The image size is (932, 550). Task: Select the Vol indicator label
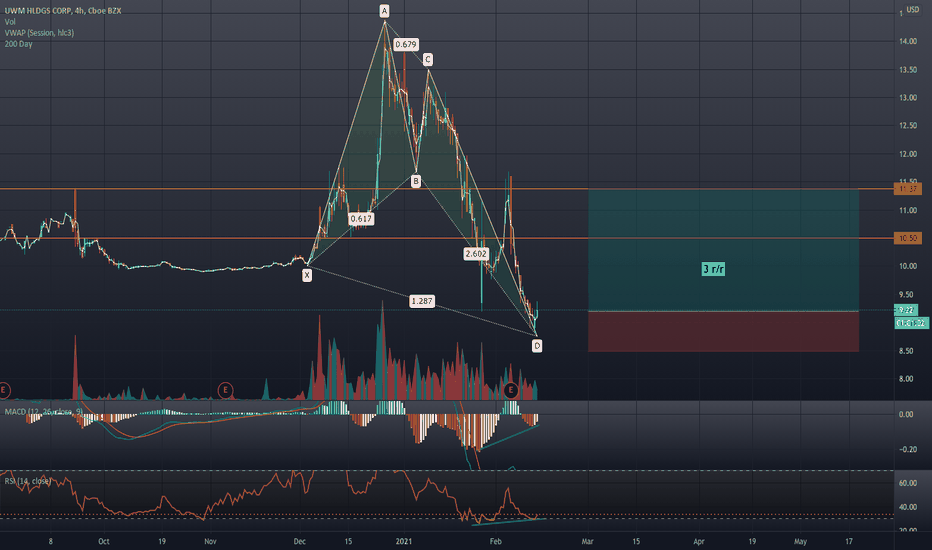click(10, 21)
